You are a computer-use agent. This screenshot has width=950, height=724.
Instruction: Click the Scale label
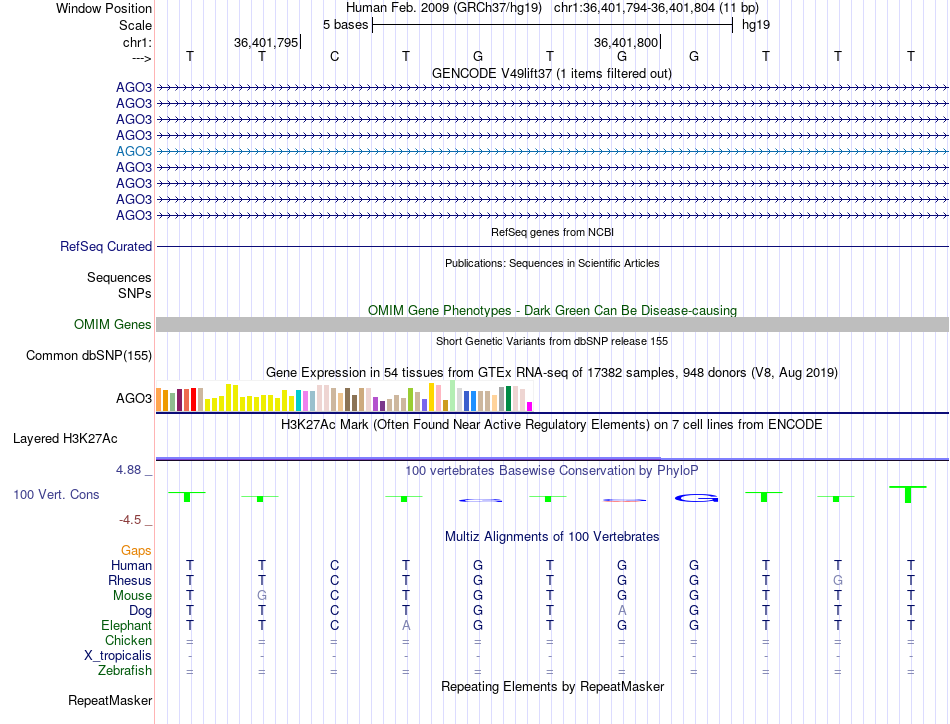point(135,25)
